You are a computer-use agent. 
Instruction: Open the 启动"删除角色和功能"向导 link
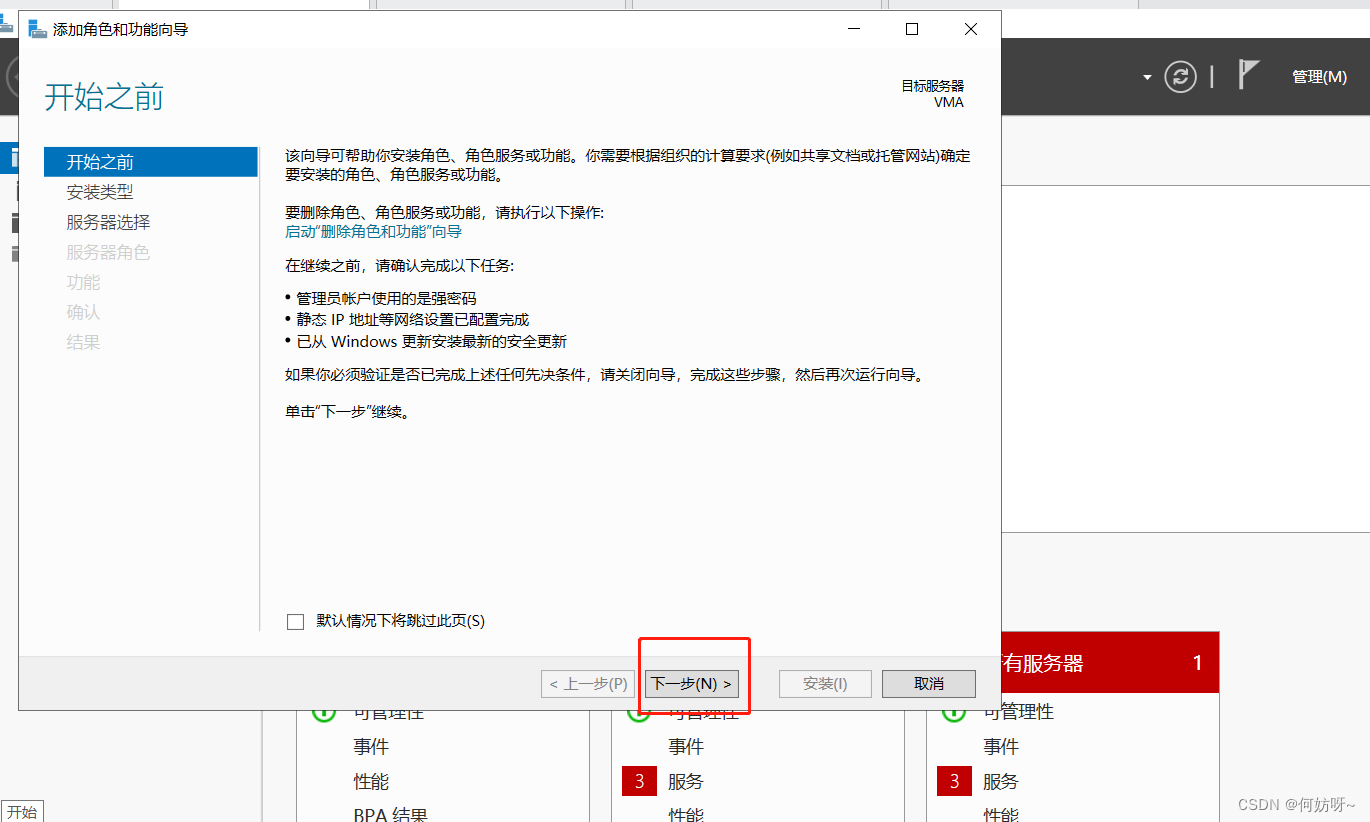(x=373, y=232)
